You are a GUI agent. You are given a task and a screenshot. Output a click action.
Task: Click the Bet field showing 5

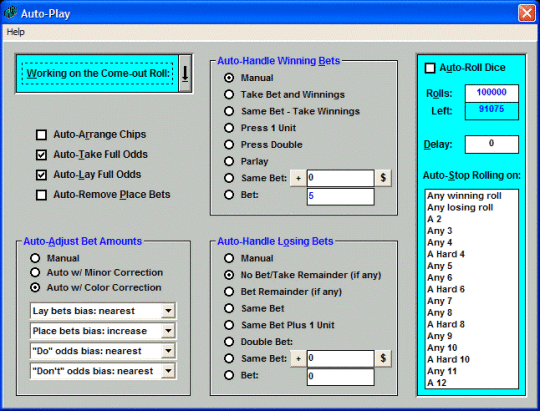pyautogui.click(x=340, y=196)
